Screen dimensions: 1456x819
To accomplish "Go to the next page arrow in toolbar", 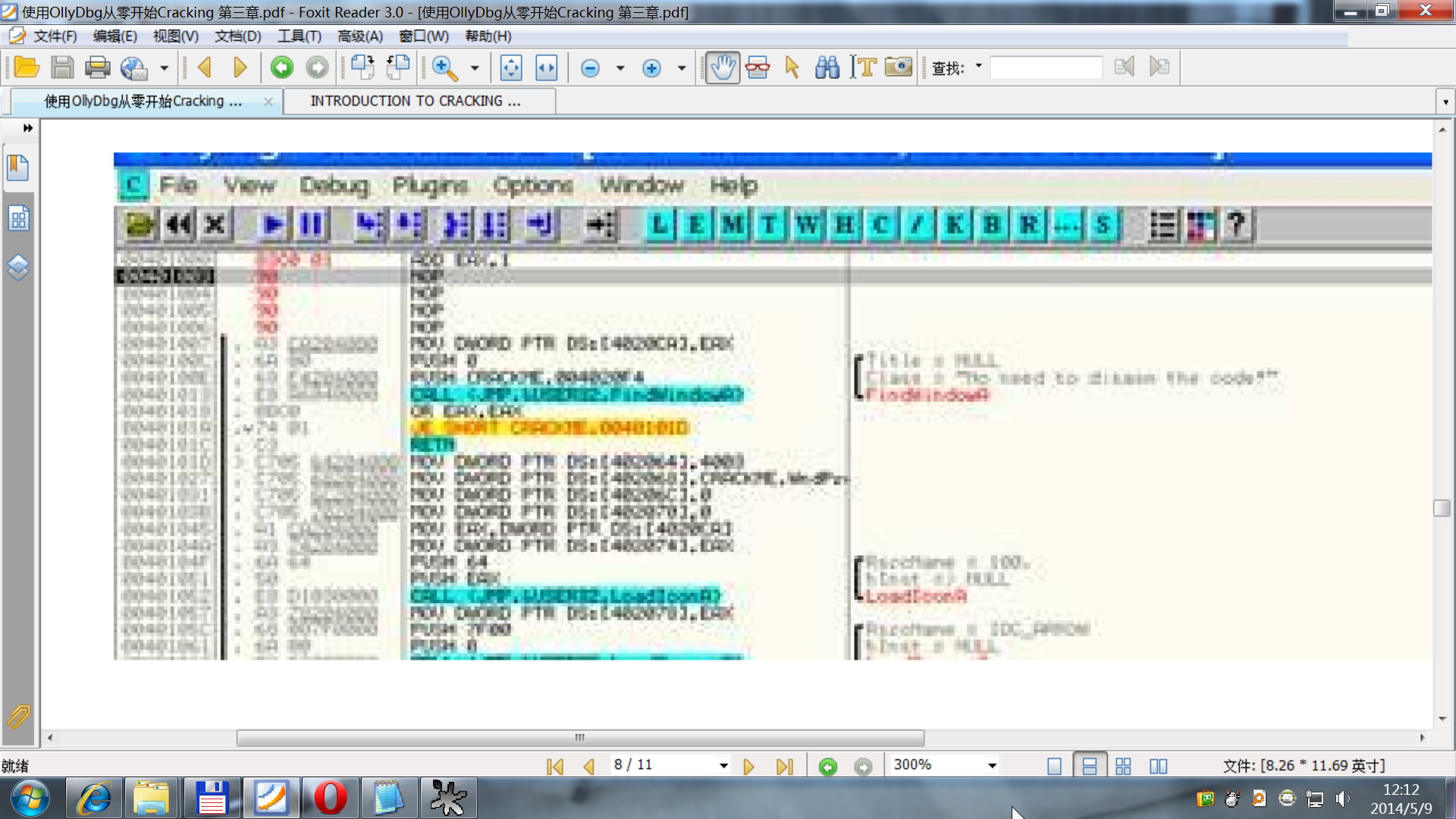I will 240,67.
